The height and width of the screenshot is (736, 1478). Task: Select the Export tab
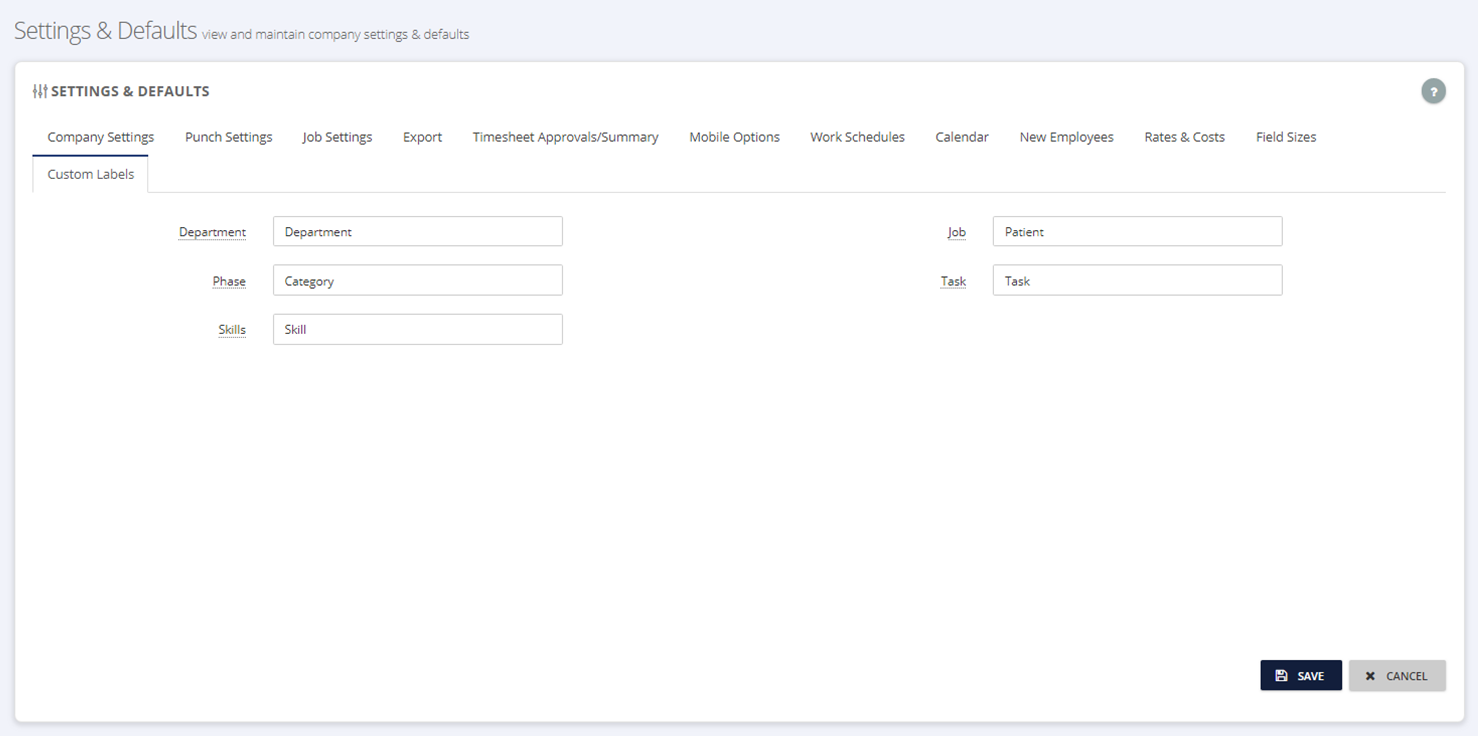pyautogui.click(x=422, y=137)
